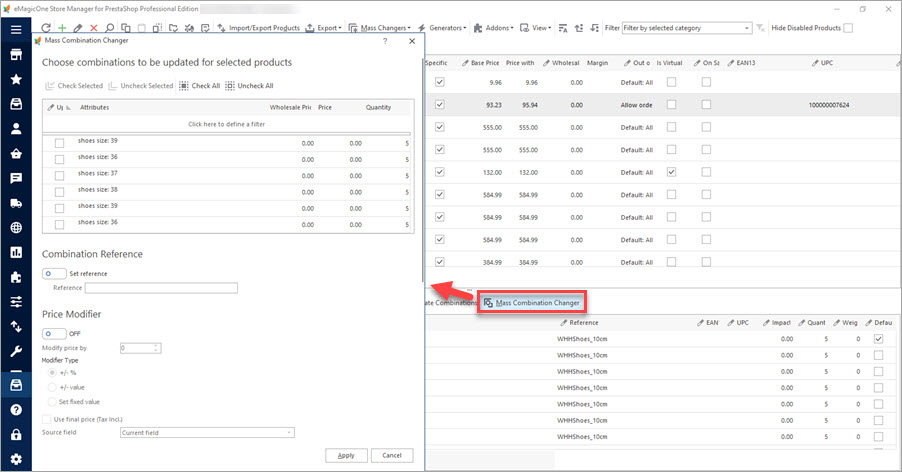This screenshot has width=902, height=472.
Task: Click the Base Price column header
Action: (x=481, y=63)
